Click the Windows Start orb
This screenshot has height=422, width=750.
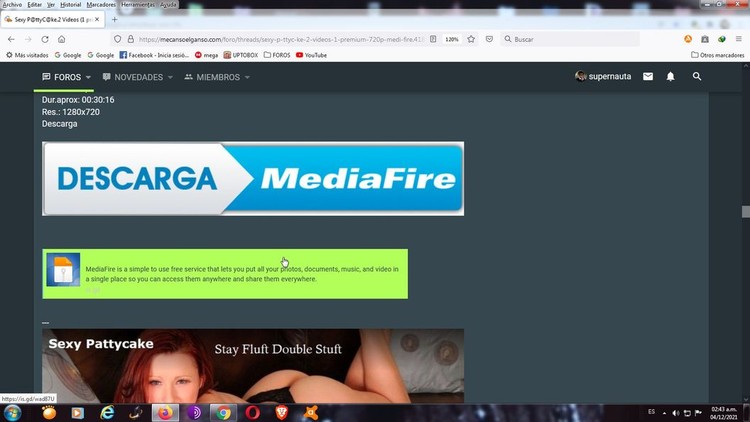12,412
